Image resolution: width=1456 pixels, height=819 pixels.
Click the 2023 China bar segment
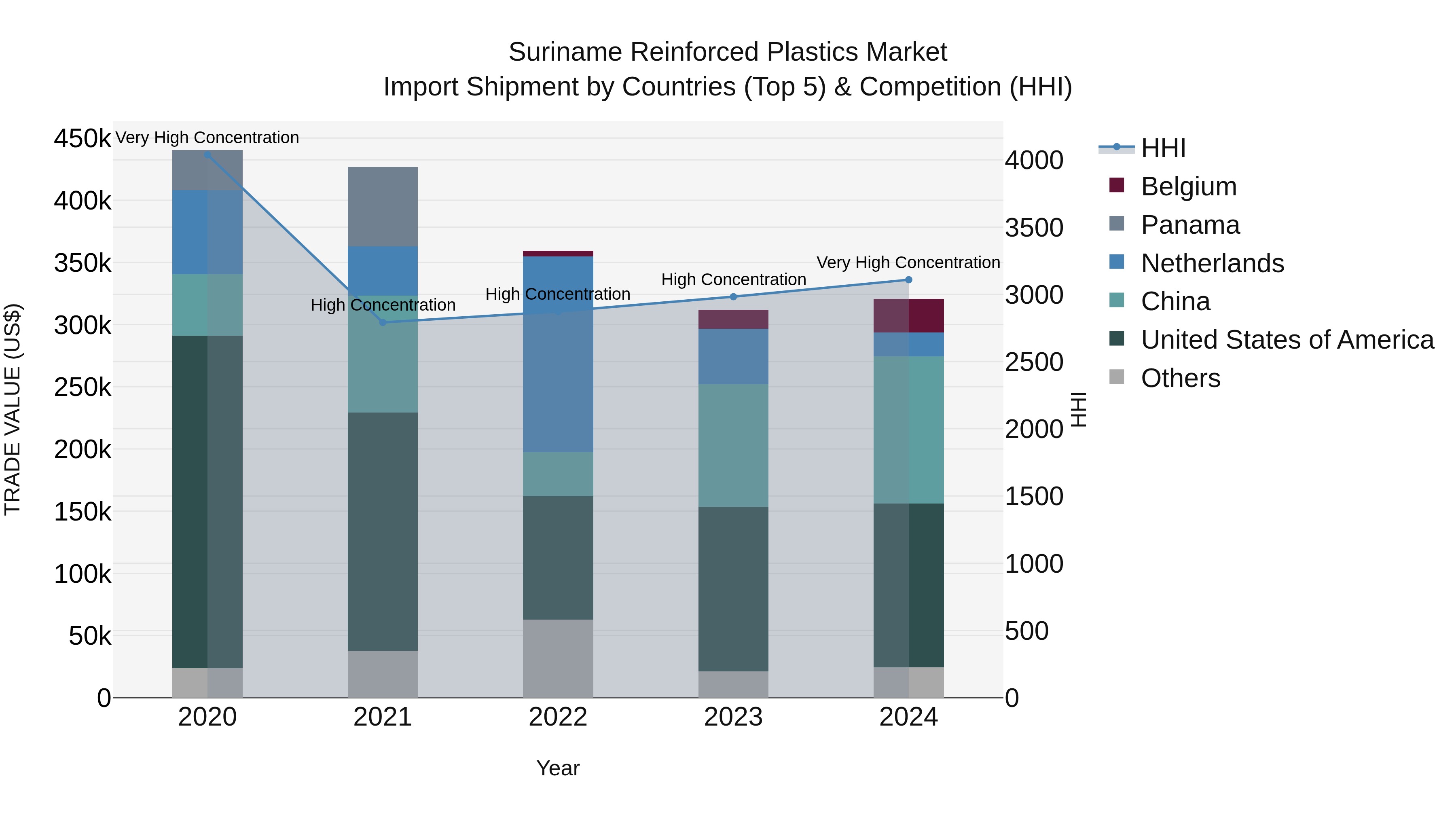tap(733, 445)
